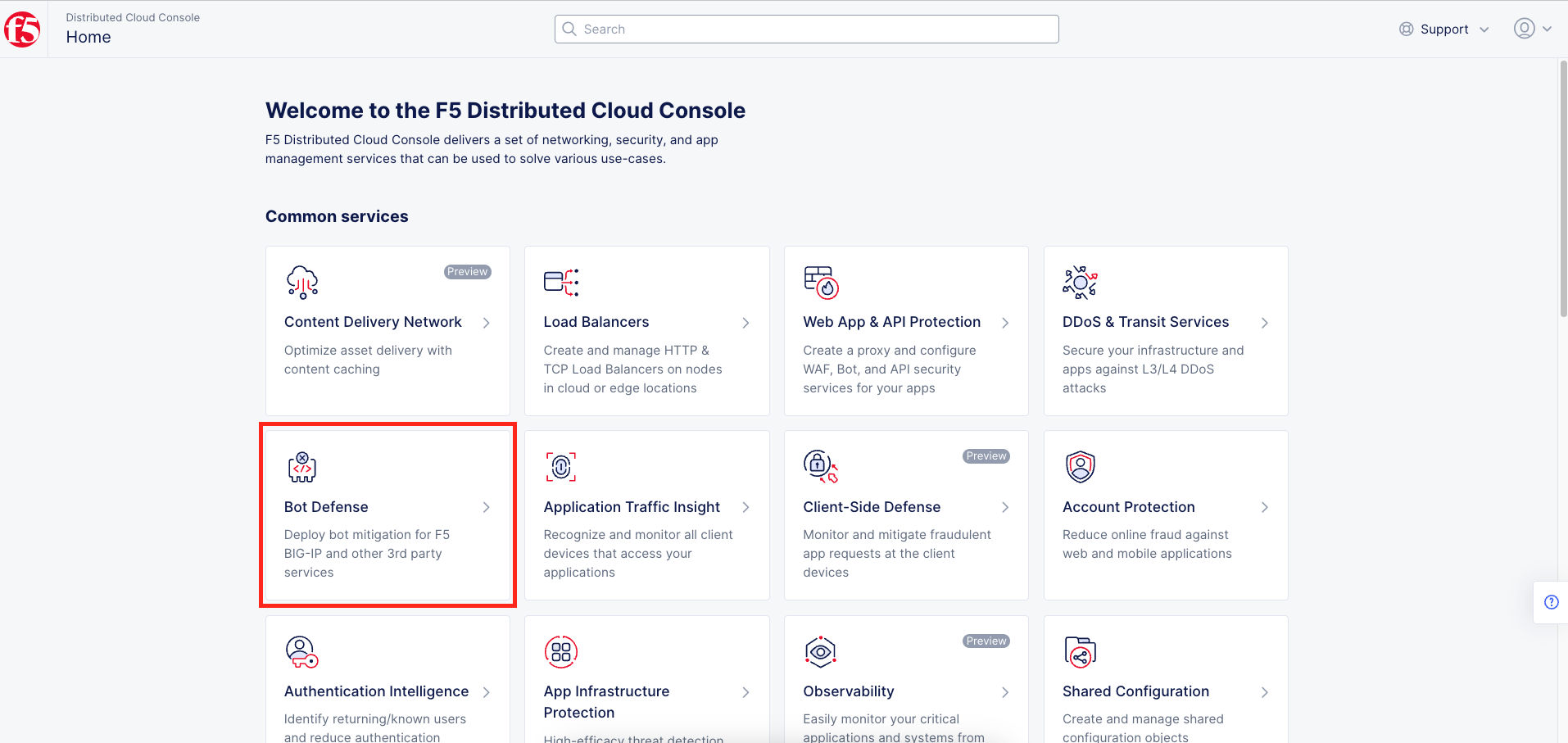
Task: Open the App Infrastructure Protection icon
Action: pos(561,650)
